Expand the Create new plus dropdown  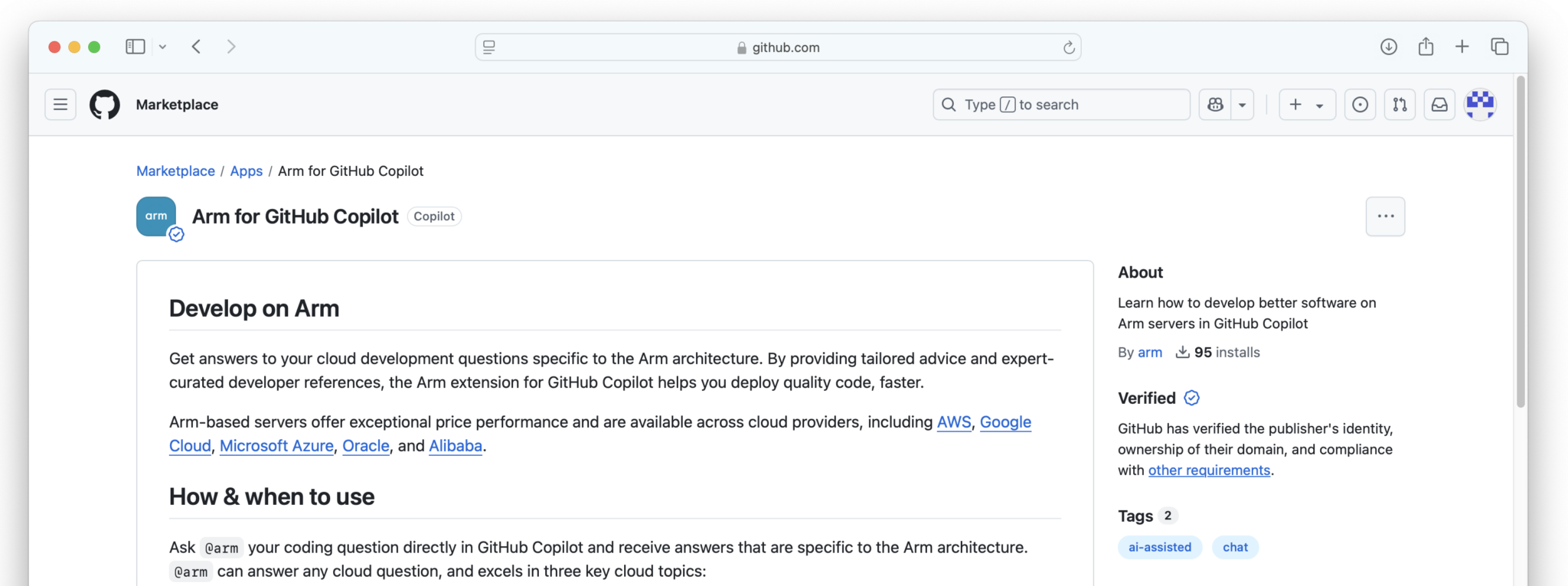pyautogui.click(x=1307, y=105)
